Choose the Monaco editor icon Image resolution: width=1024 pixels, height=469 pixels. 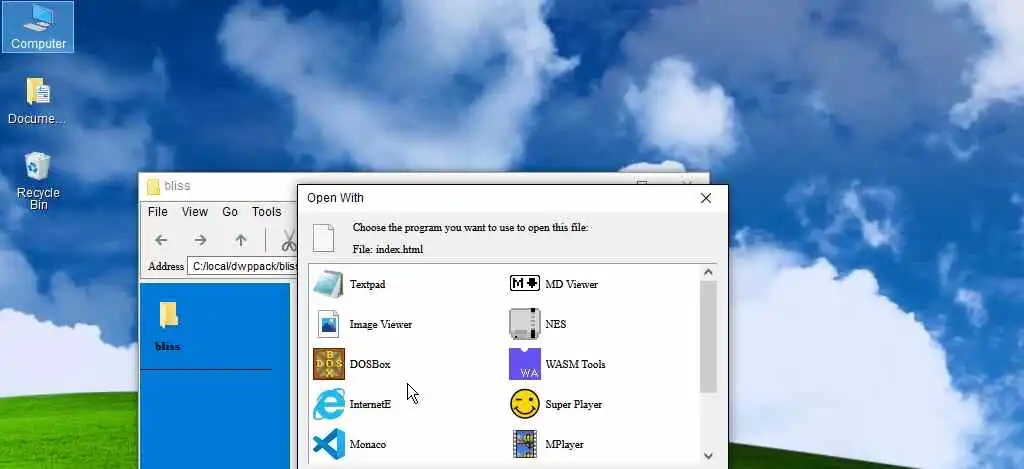328,444
